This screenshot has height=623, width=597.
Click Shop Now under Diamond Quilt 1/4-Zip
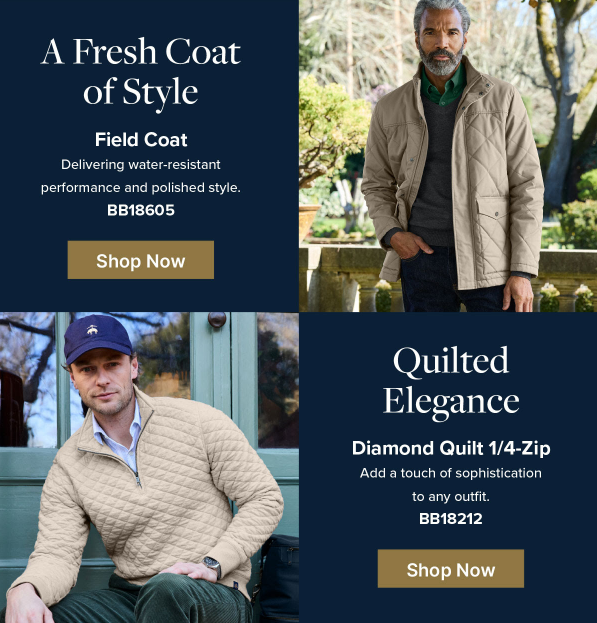(x=450, y=569)
